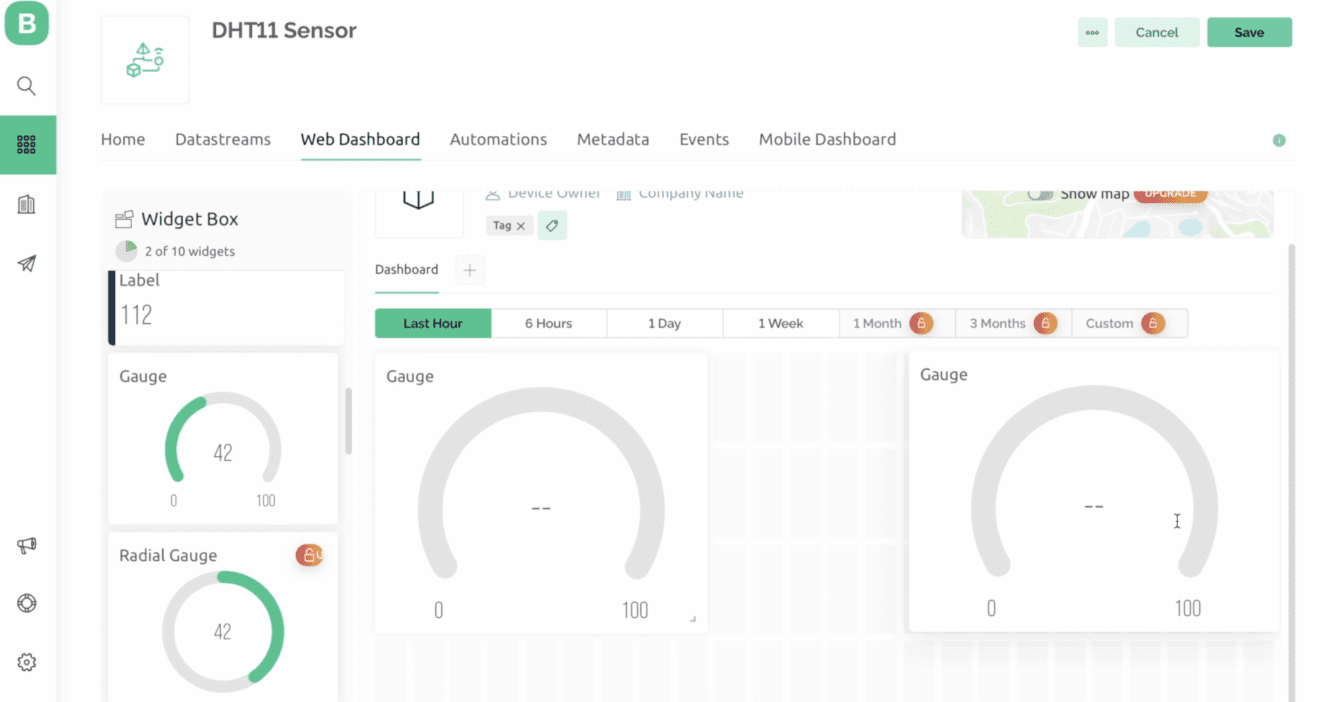The image size is (1320, 702).
Task: Open Settings via the gear icon
Action: 26,661
